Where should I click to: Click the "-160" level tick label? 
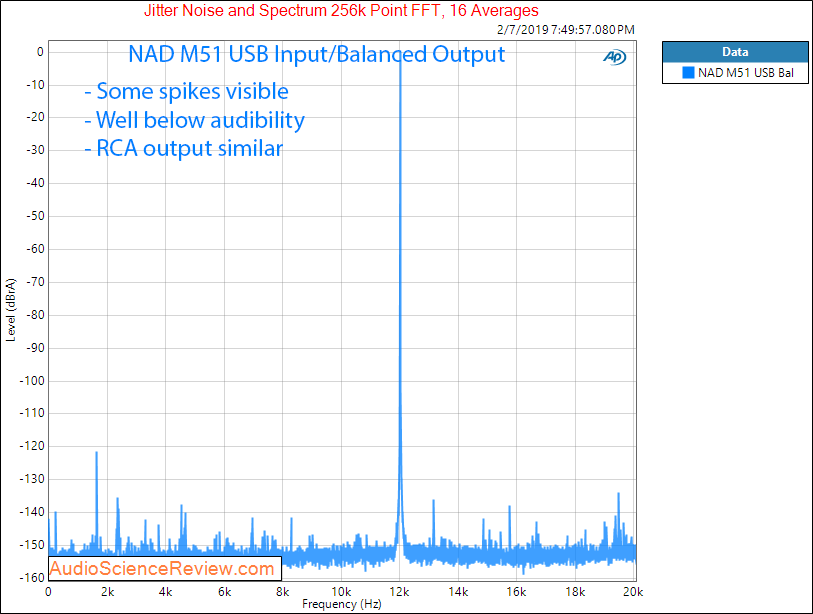pyautogui.click(x=32, y=578)
